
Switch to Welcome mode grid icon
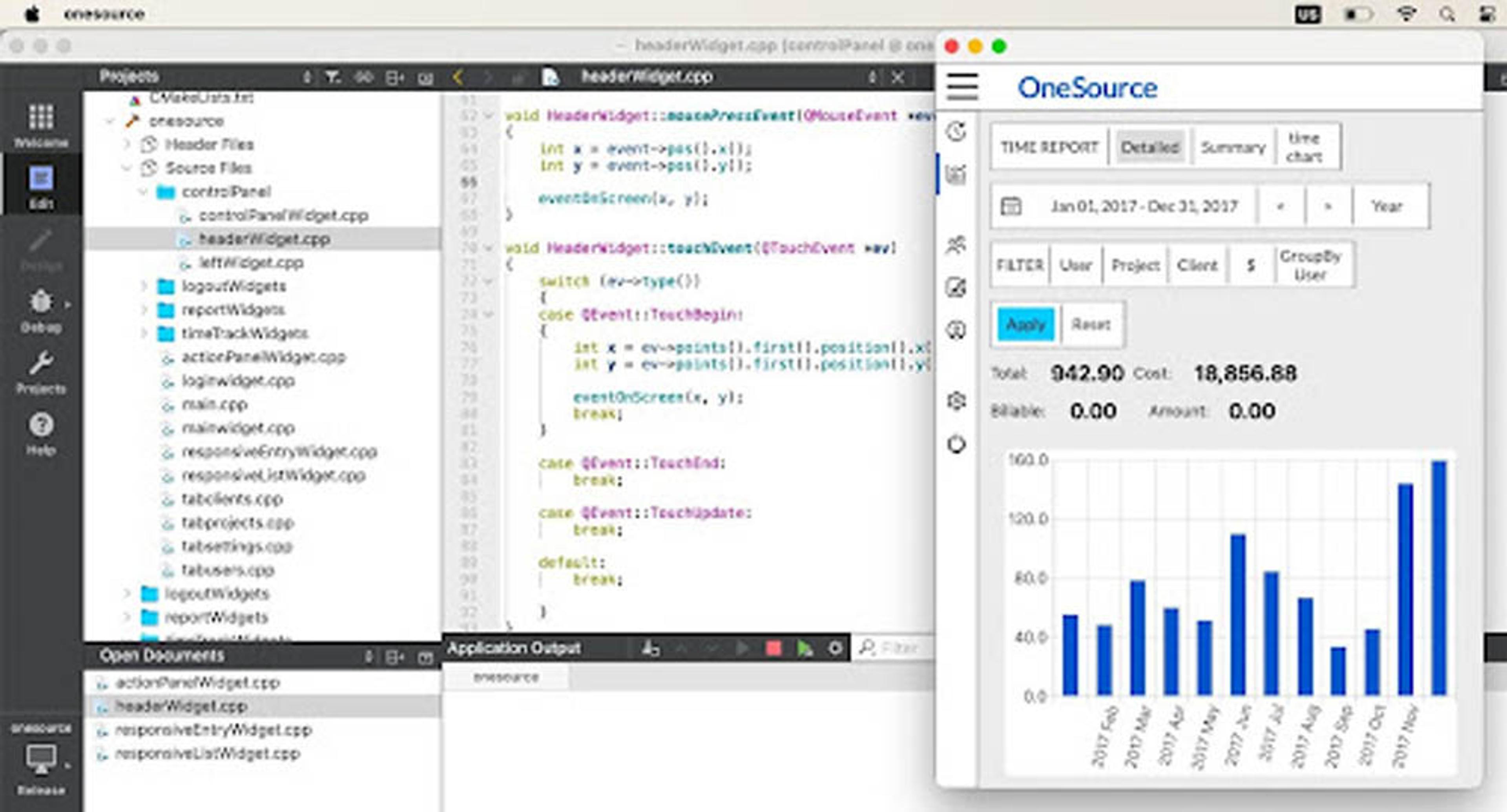[x=41, y=118]
